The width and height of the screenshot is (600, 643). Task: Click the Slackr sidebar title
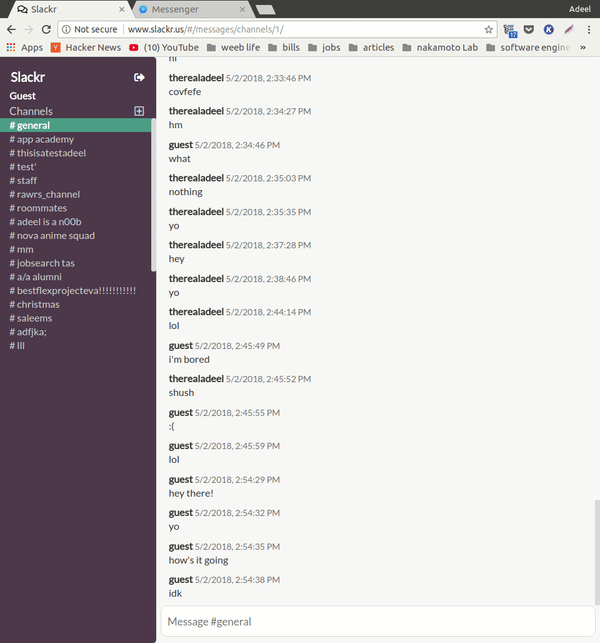(27, 77)
